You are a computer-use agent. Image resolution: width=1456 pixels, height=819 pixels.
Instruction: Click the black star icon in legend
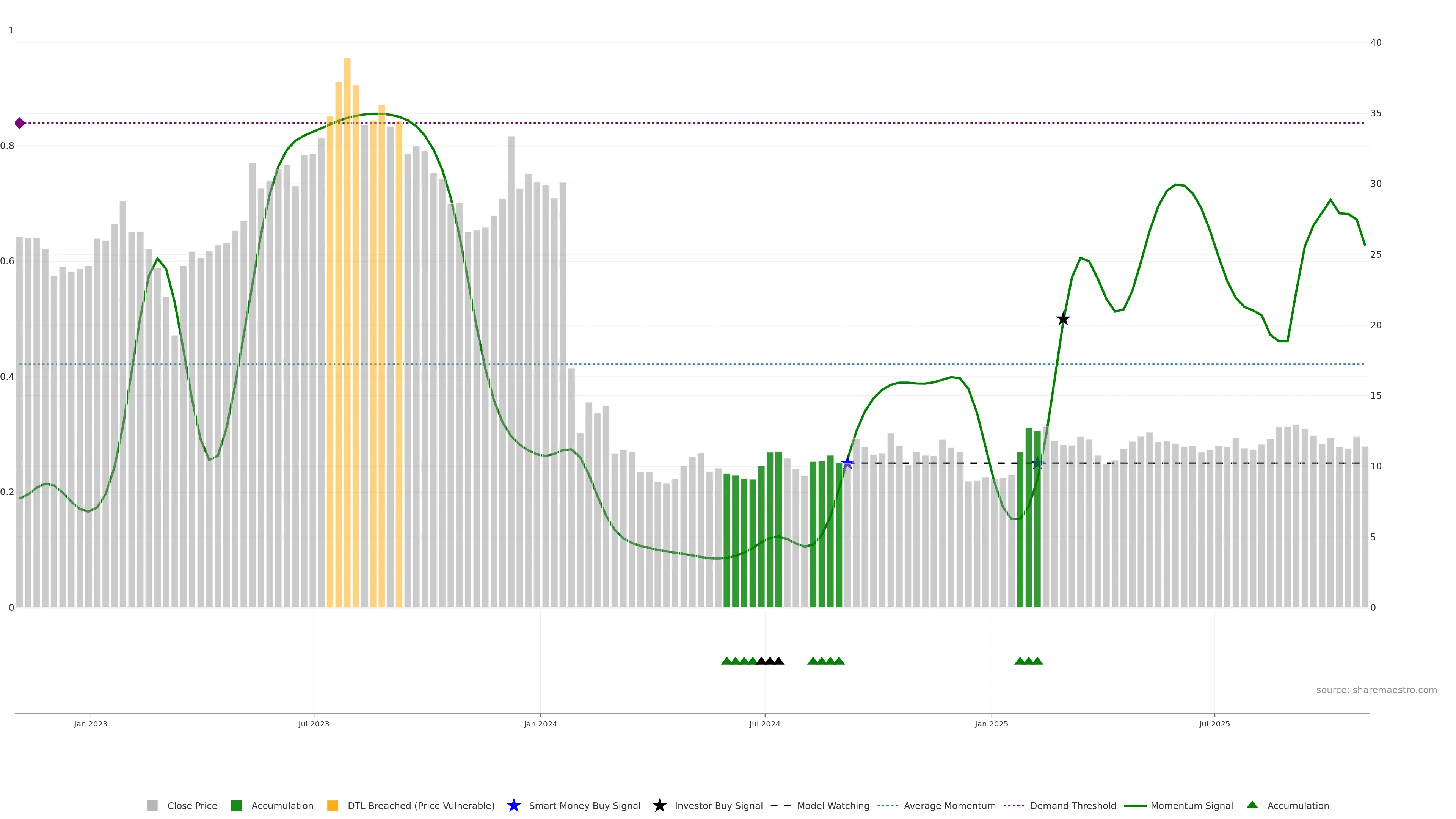click(659, 805)
